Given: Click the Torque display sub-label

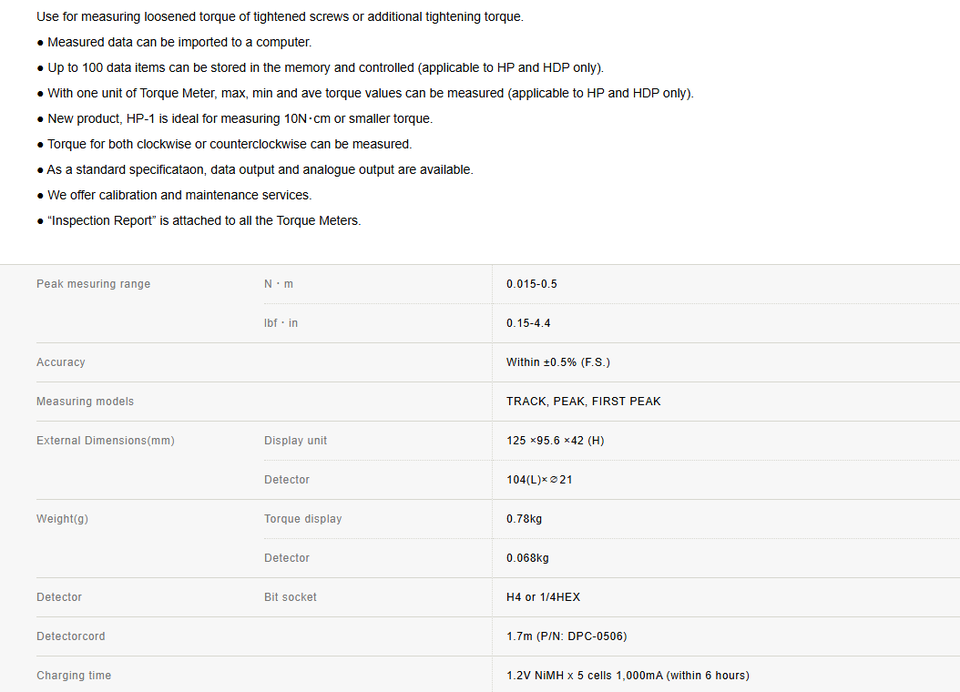Looking at the screenshot, I should click(303, 519).
